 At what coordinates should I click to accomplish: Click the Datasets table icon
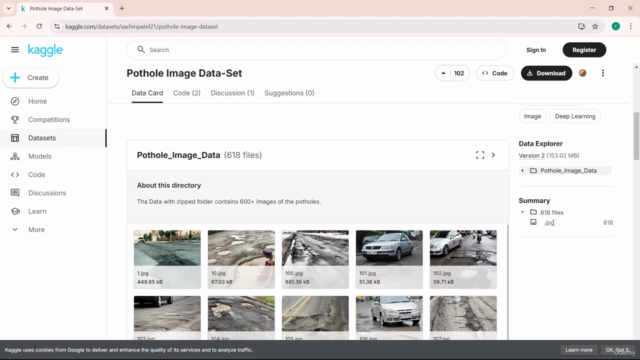pos(15,138)
